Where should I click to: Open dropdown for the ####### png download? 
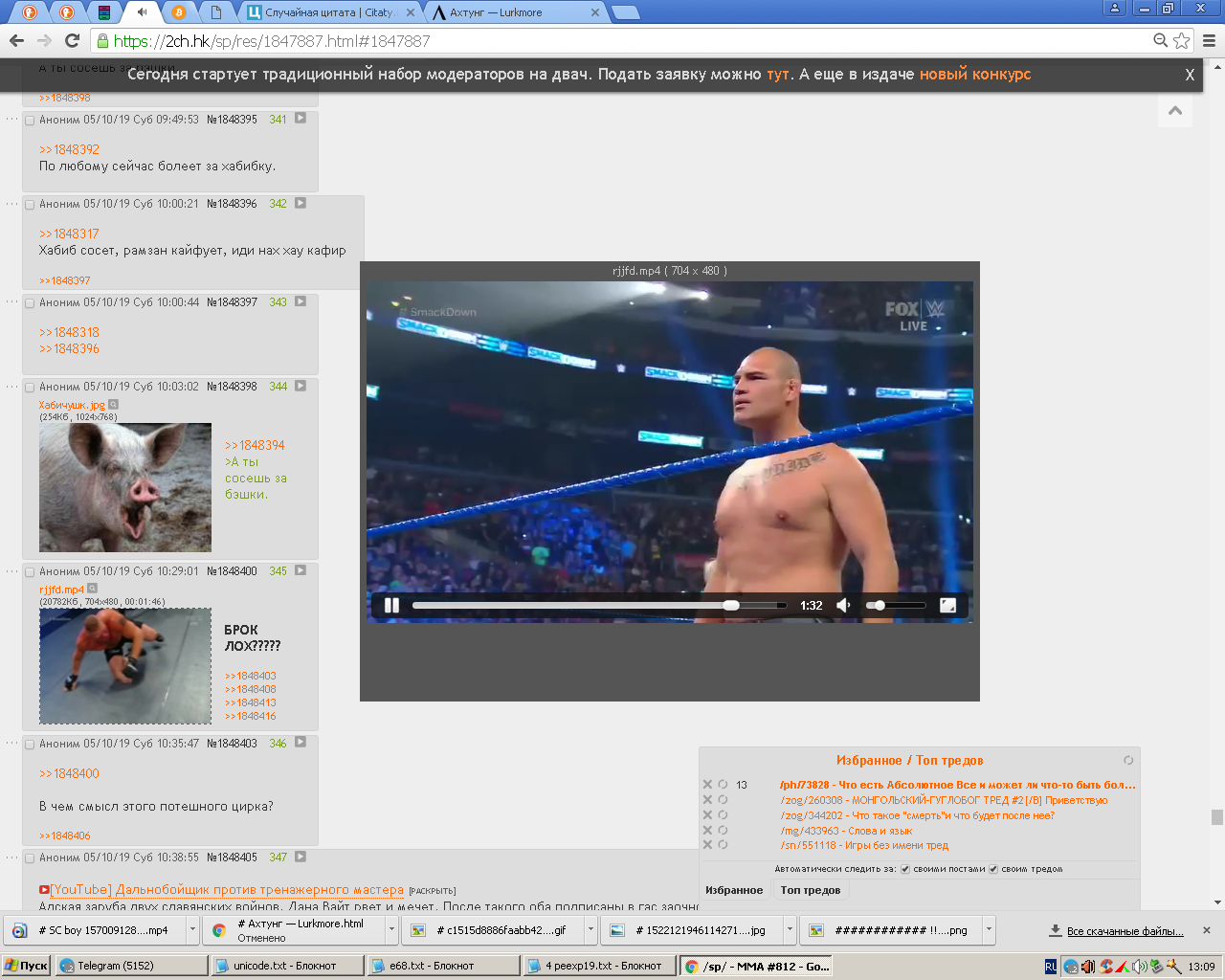989,929
